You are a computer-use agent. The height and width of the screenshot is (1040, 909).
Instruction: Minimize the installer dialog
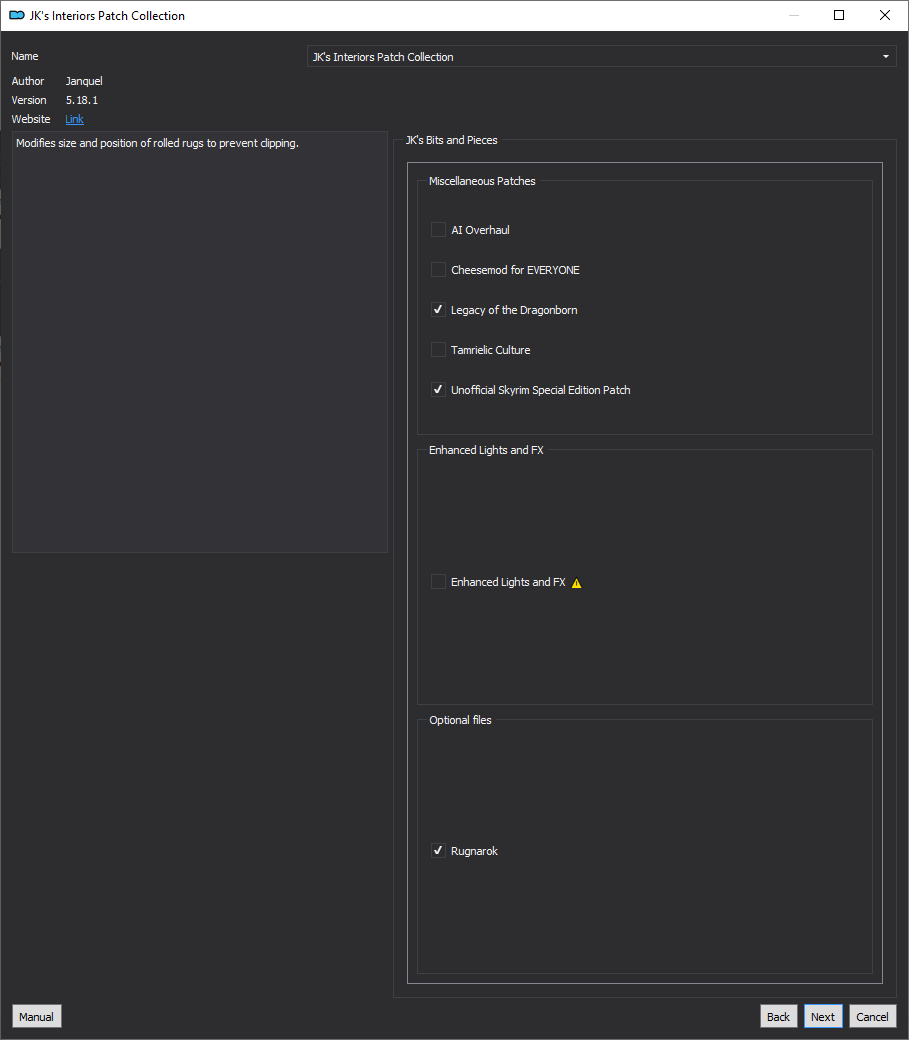pos(794,15)
